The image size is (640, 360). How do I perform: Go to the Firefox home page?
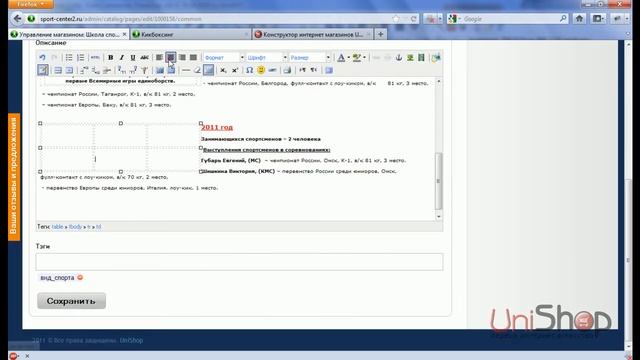579,19
